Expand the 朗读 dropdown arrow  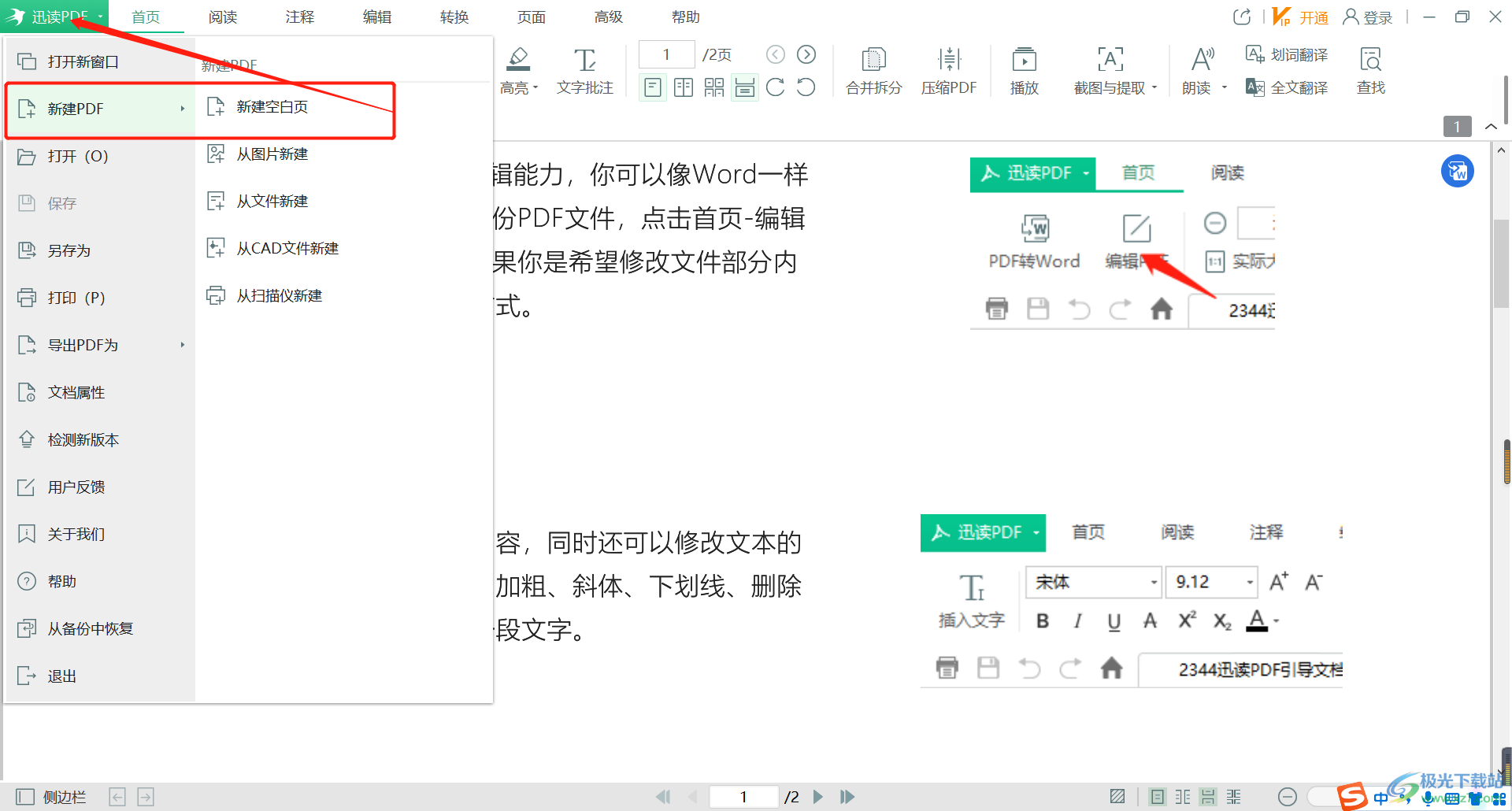tap(1224, 88)
